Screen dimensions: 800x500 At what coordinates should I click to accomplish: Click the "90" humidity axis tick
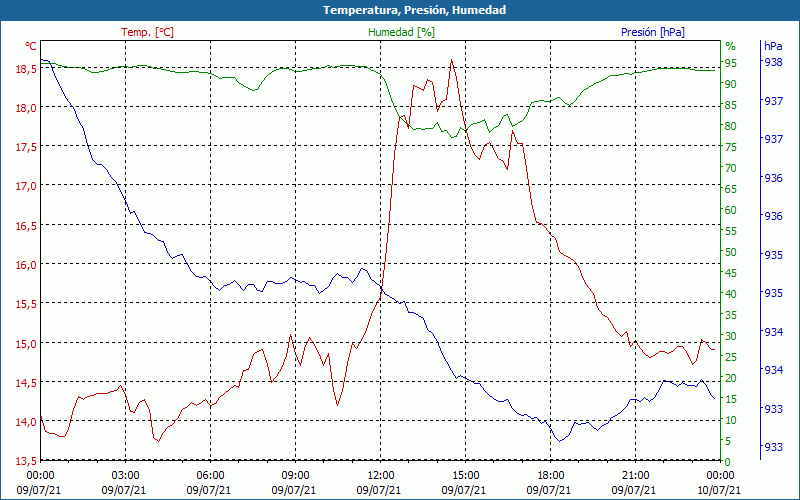pos(731,84)
